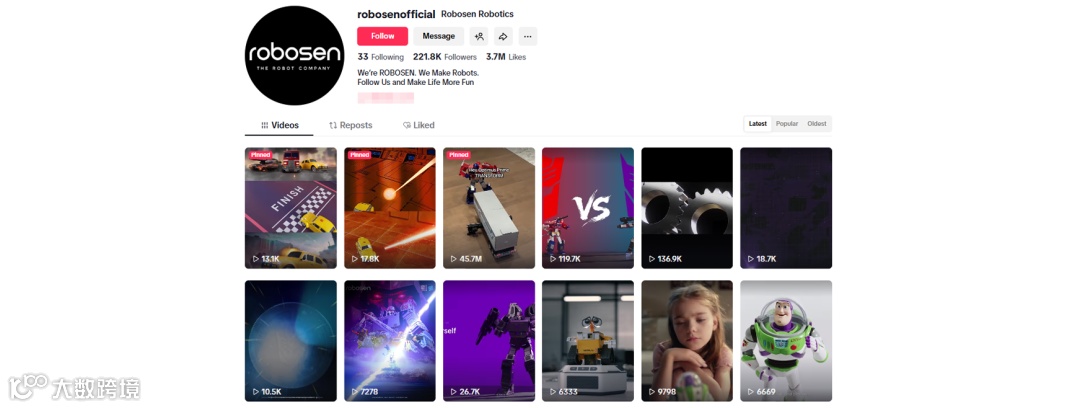Screen dimensions: 1080x408
Task: Open the three-dots more options menu
Action: tap(528, 37)
